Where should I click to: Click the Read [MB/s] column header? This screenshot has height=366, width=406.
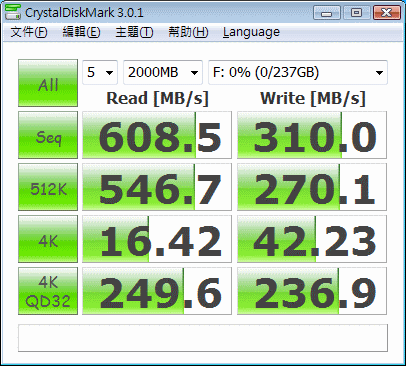pyautogui.click(x=157, y=98)
